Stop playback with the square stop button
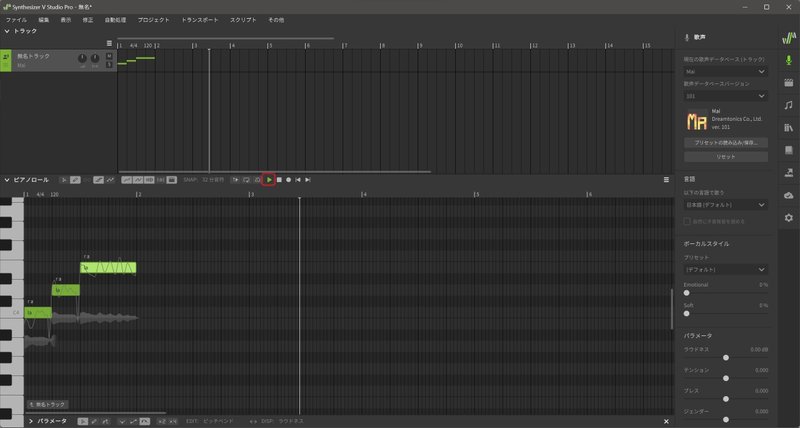 pyautogui.click(x=279, y=180)
